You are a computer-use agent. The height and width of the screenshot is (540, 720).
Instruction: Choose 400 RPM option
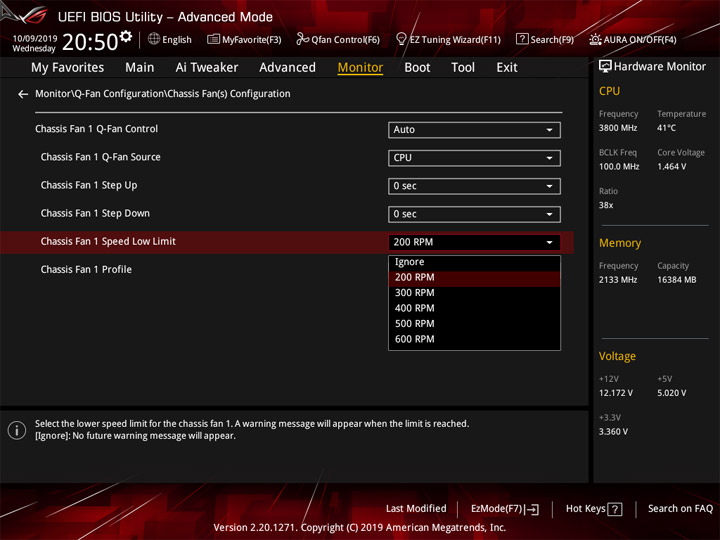tap(474, 309)
